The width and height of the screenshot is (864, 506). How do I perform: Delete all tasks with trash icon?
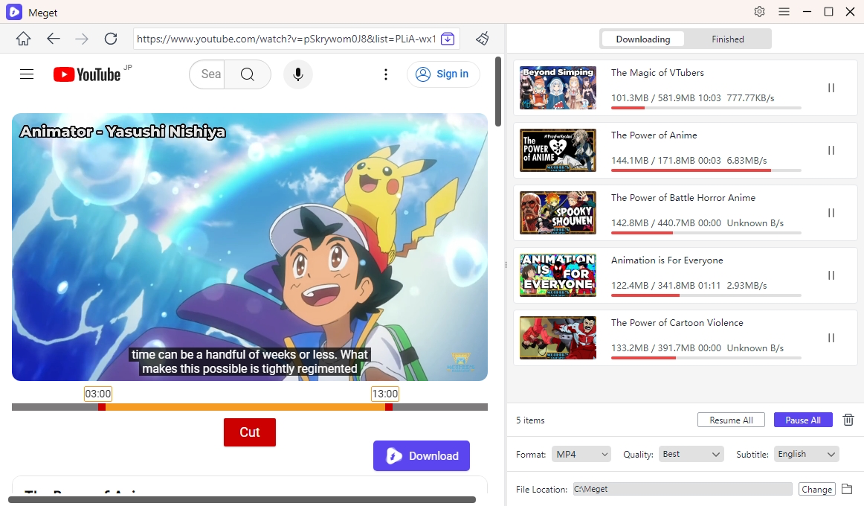point(849,420)
